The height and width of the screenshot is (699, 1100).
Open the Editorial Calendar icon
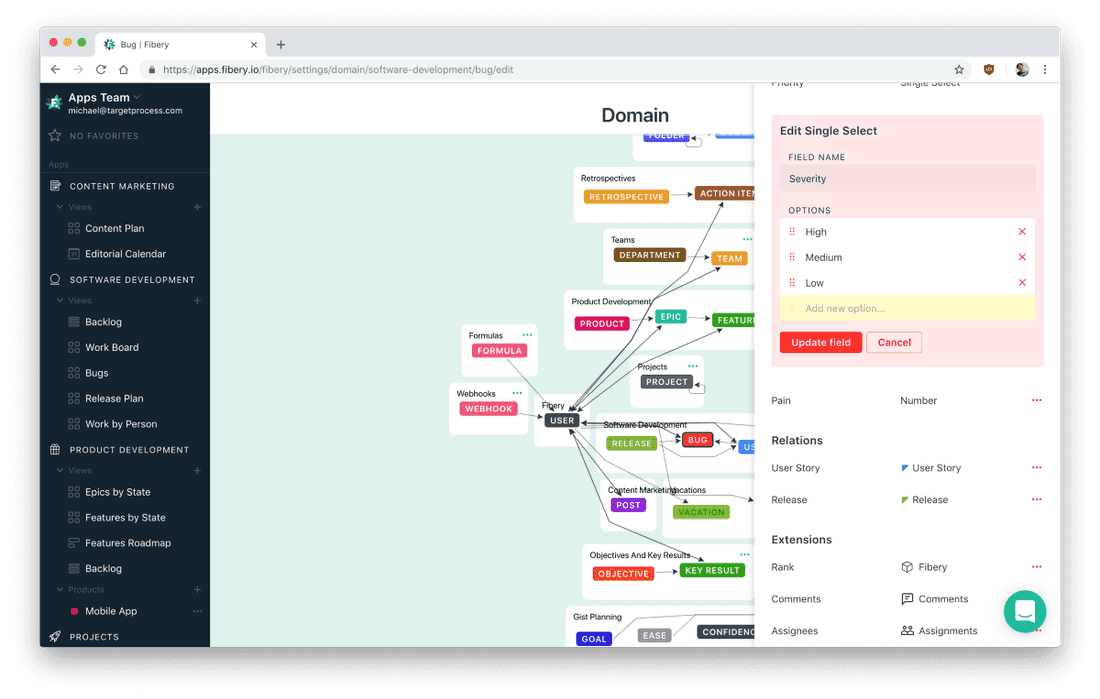pos(74,253)
